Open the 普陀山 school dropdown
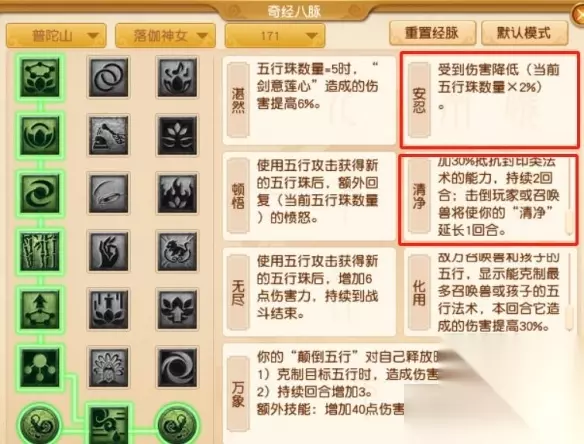 pyautogui.click(x=56, y=36)
